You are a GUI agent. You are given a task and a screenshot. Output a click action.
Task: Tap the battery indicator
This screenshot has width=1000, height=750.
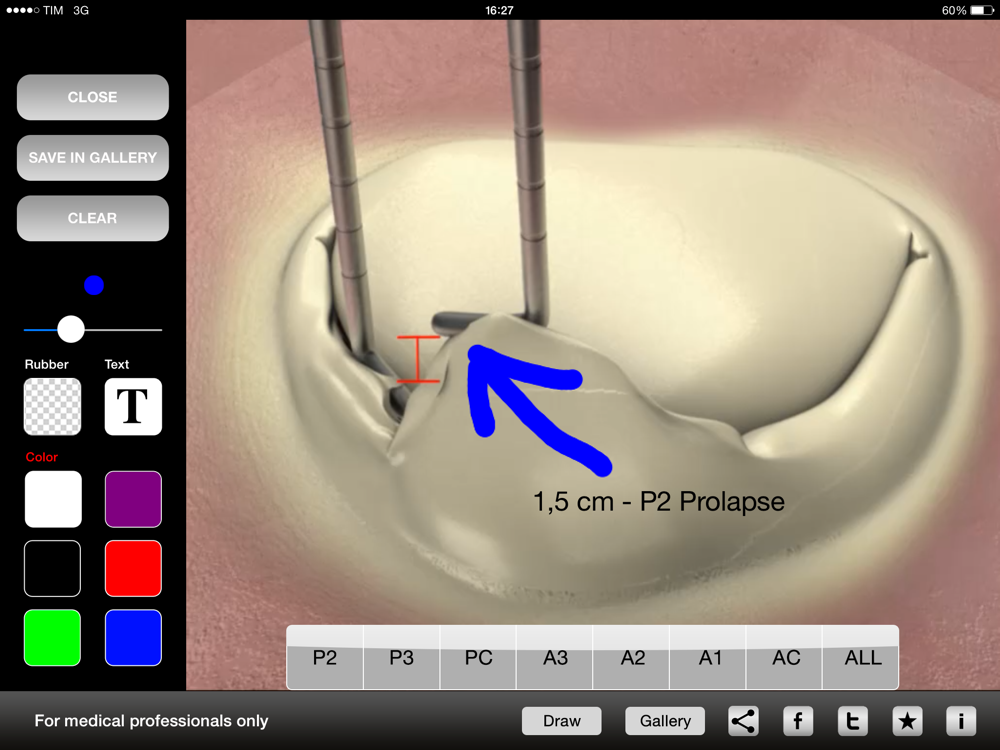tap(981, 10)
